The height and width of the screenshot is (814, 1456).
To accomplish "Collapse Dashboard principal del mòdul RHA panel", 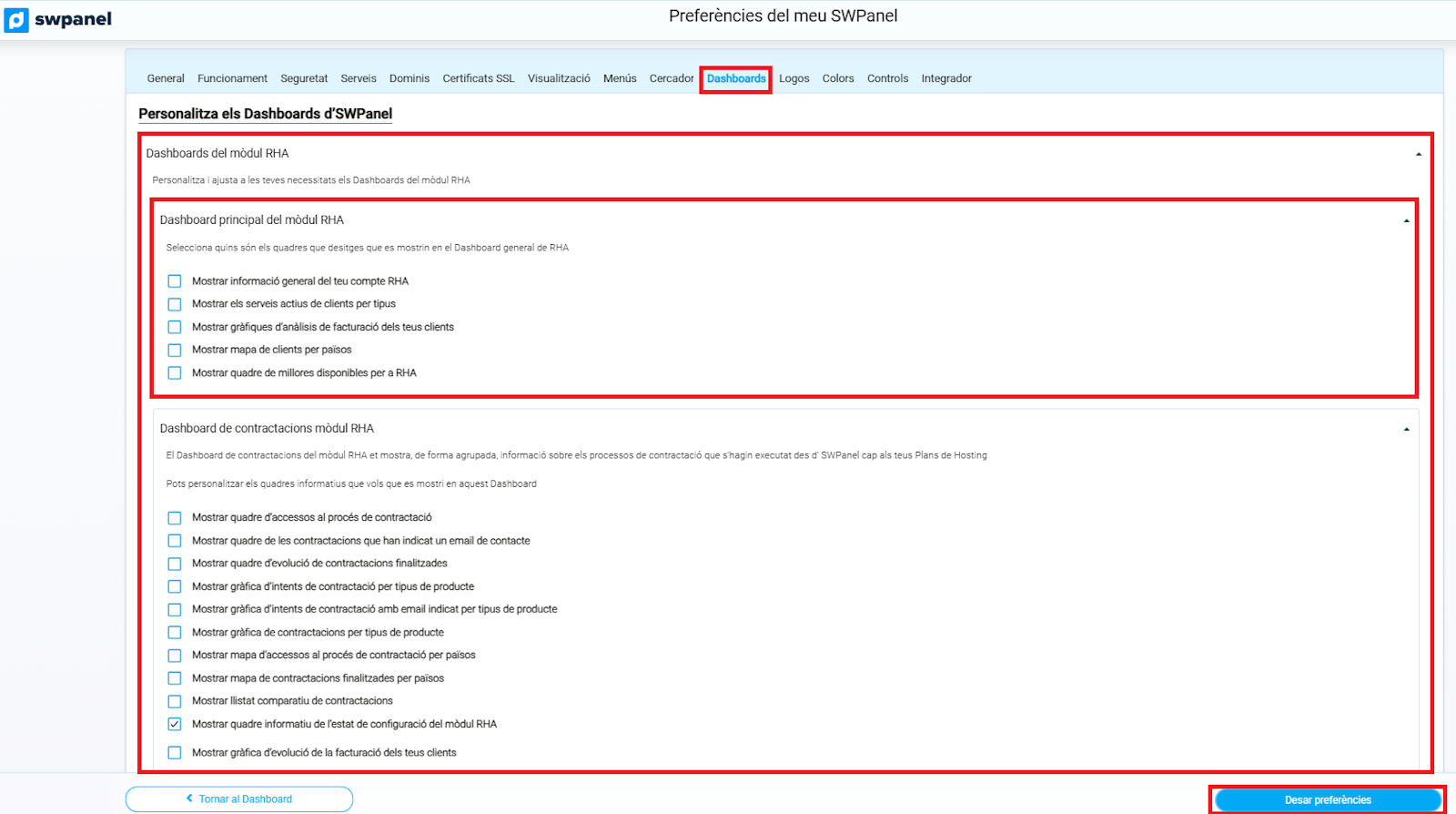I will coord(1406,220).
